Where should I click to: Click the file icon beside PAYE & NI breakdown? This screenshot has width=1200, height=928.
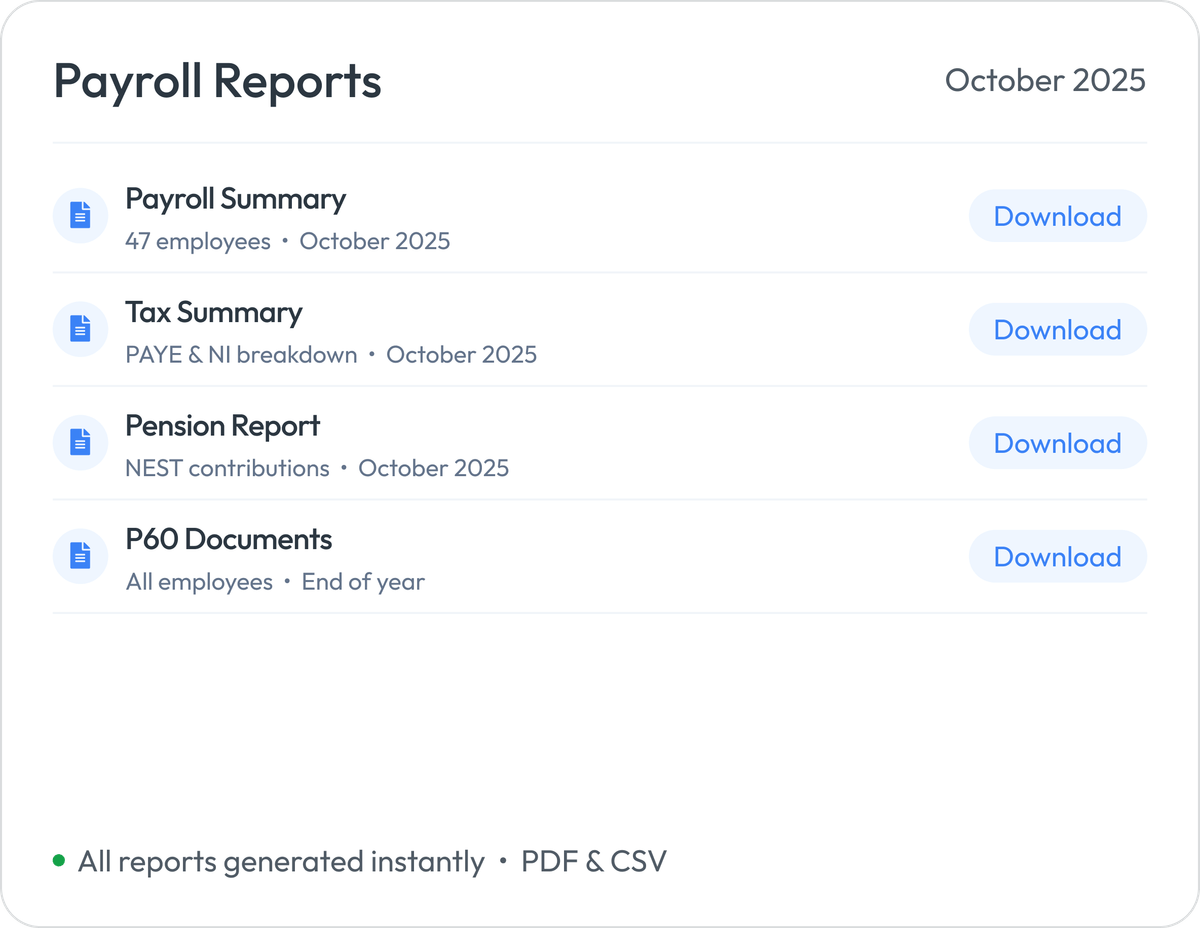[80, 329]
